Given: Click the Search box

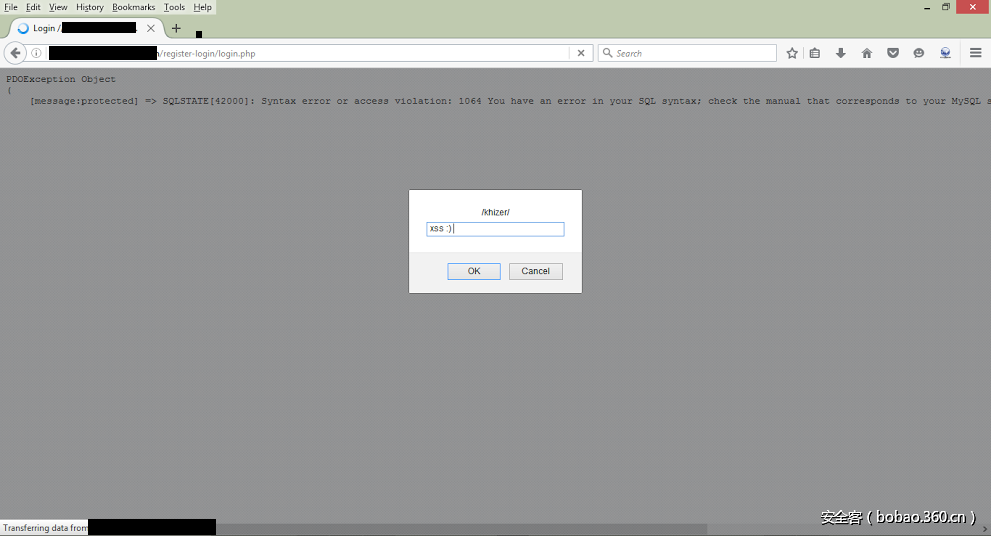Looking at the screenshot, I should [x=688, y=53].
